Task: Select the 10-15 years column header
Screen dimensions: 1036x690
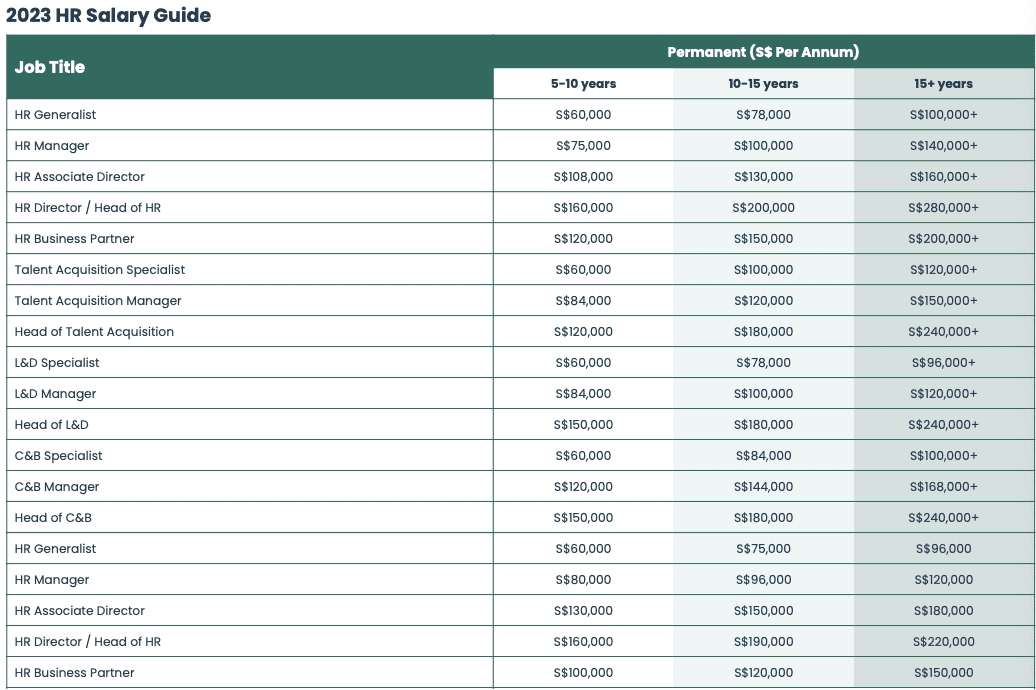Action: [763, 84]
